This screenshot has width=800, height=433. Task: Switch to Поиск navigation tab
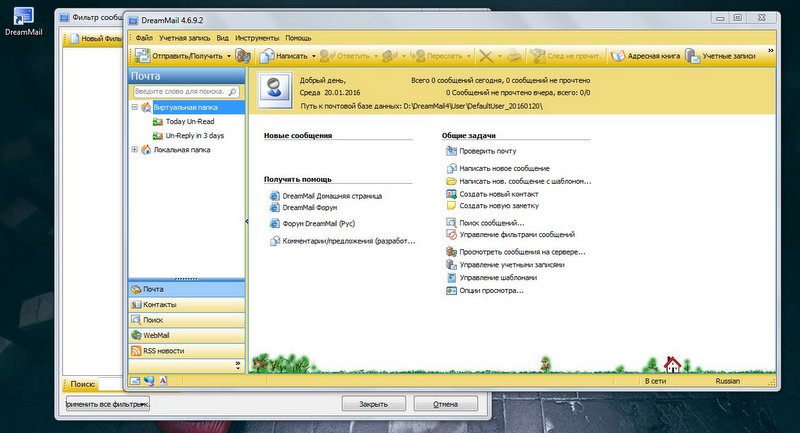tap(187, 320)
